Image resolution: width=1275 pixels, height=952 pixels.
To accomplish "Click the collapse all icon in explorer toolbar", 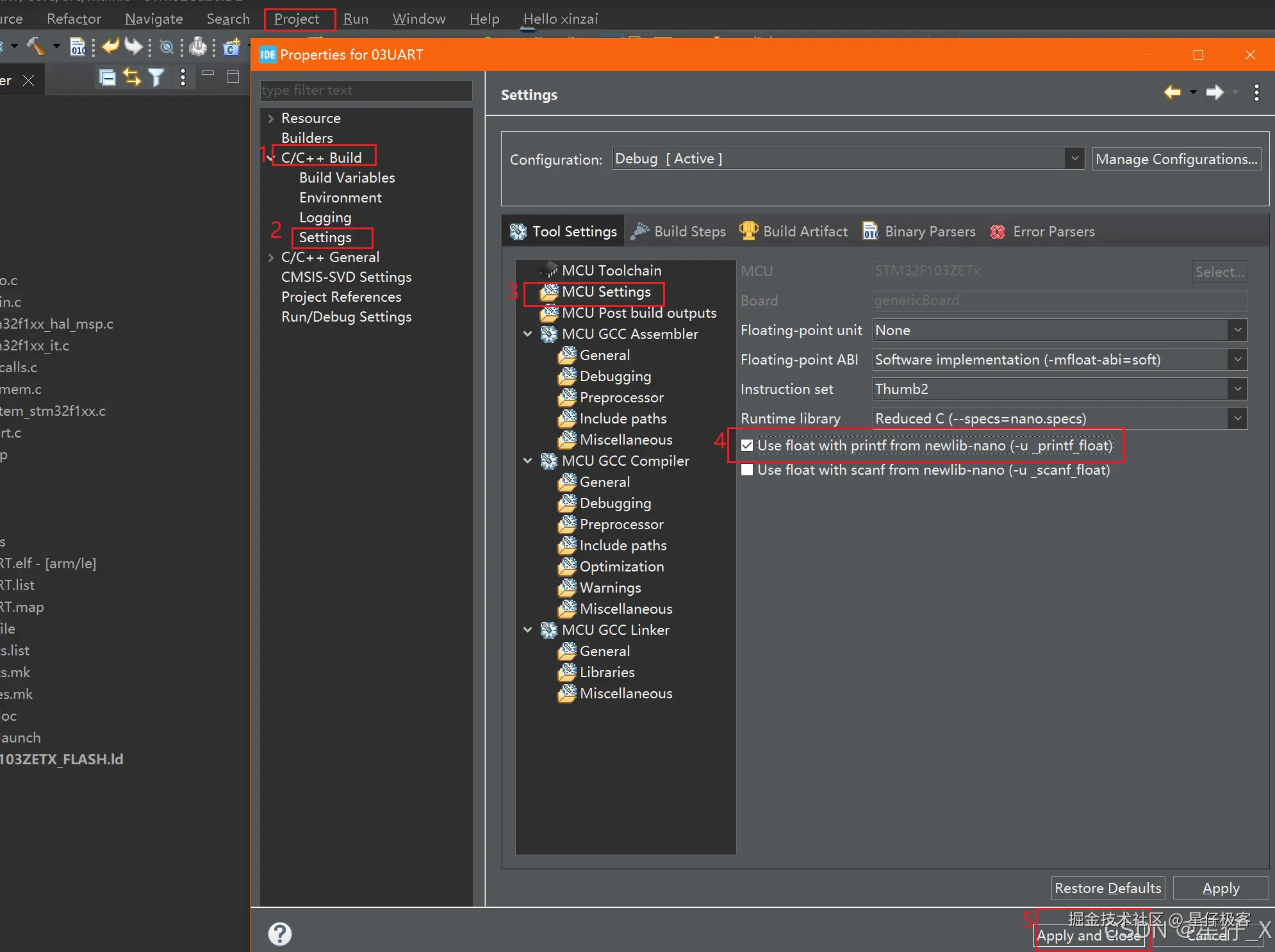I will (108, 78).
